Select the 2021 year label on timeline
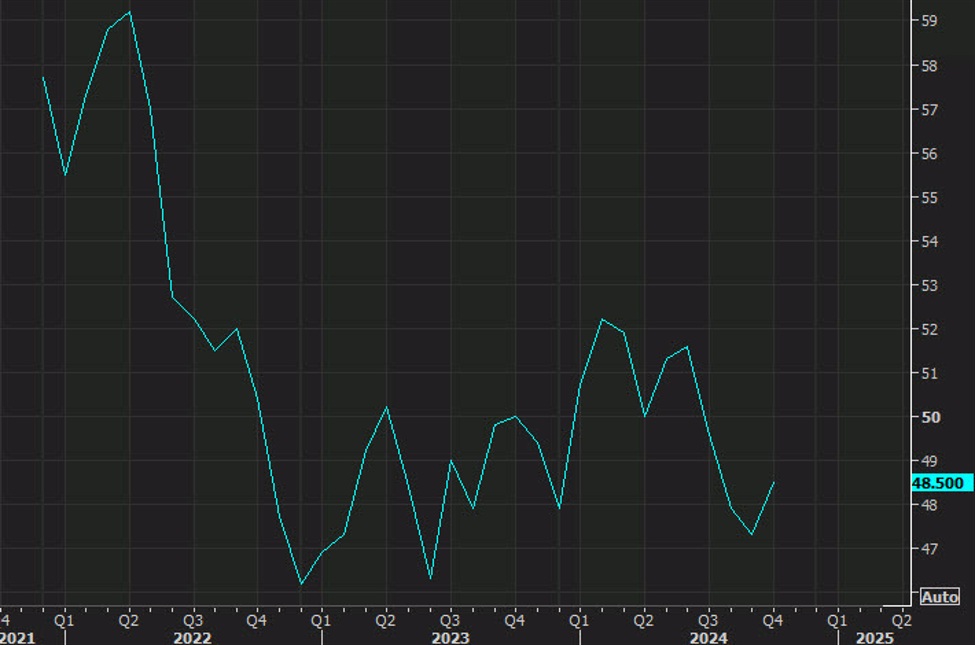Screen dimensions: 975x645 [16, 634]
